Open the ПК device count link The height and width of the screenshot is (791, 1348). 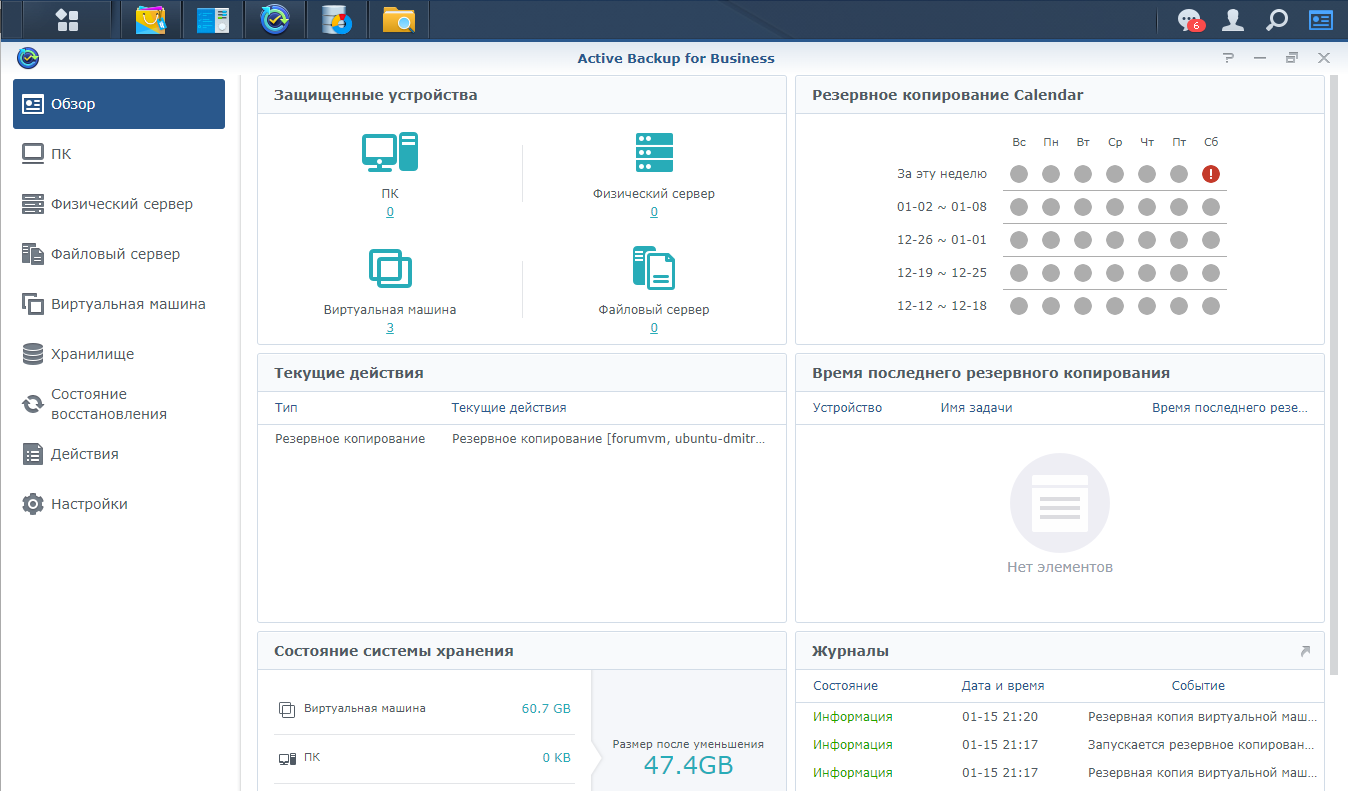click(x=390, y=212)
